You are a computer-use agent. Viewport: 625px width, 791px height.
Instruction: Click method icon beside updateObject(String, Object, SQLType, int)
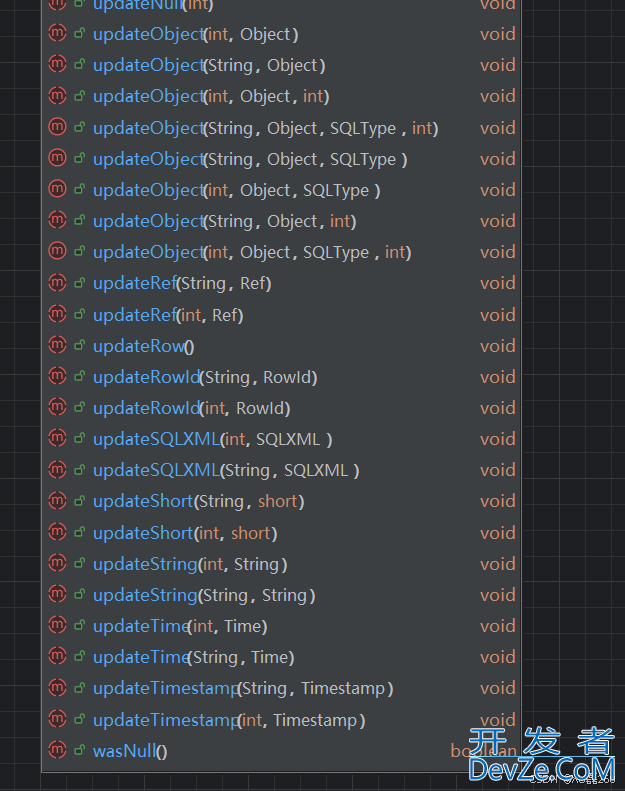pos(58,127)
